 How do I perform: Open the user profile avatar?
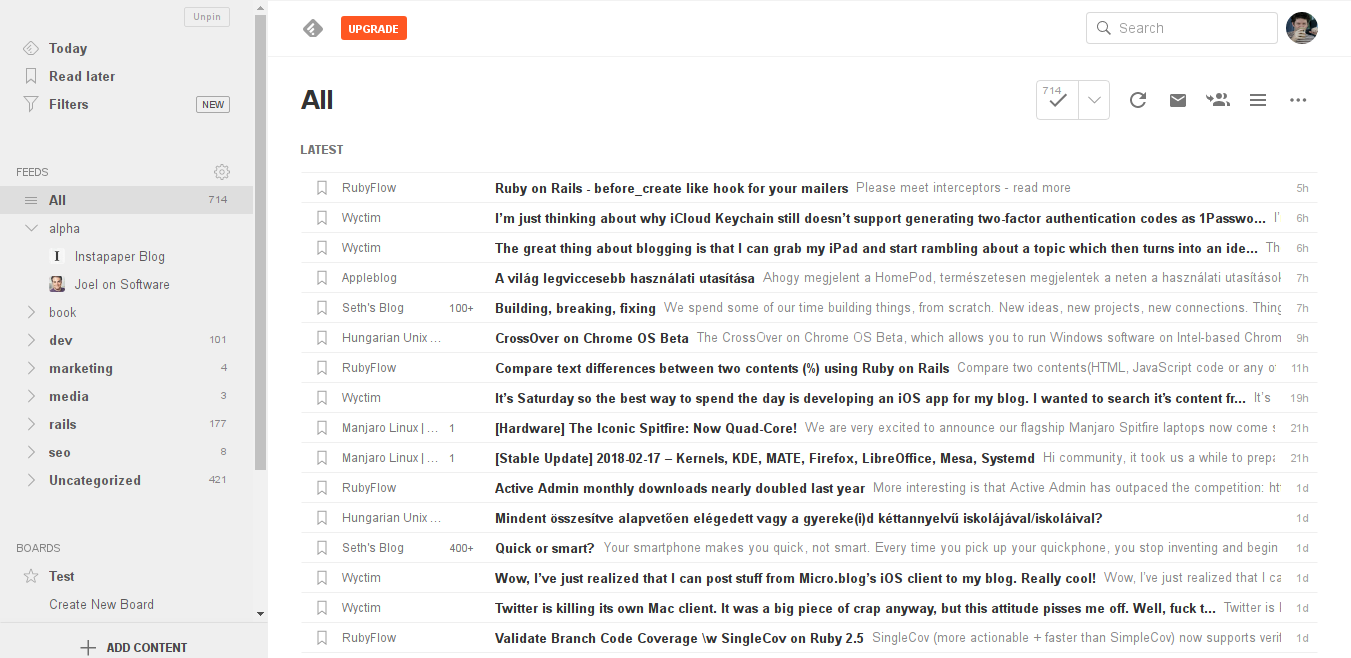point(1301,28)
